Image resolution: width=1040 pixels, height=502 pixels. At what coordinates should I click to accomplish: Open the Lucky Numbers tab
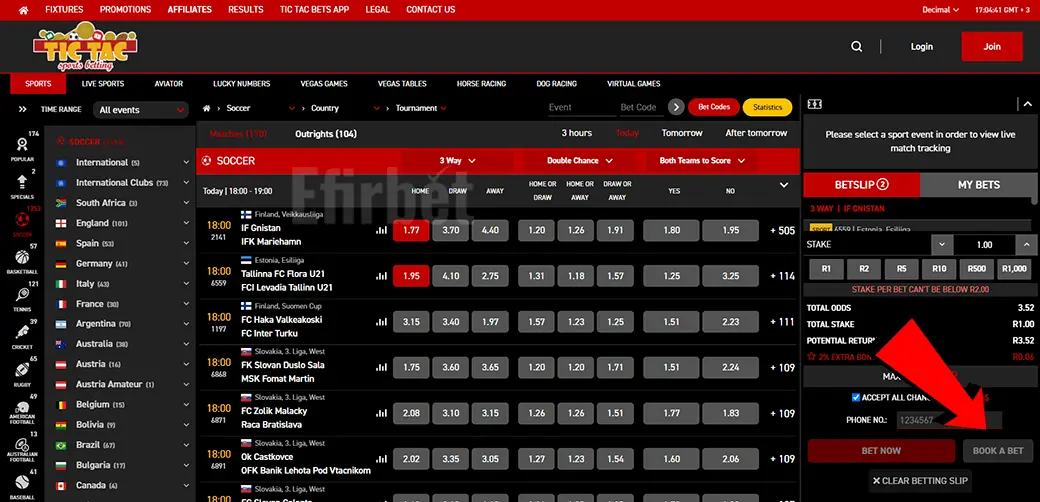point(241,84)
